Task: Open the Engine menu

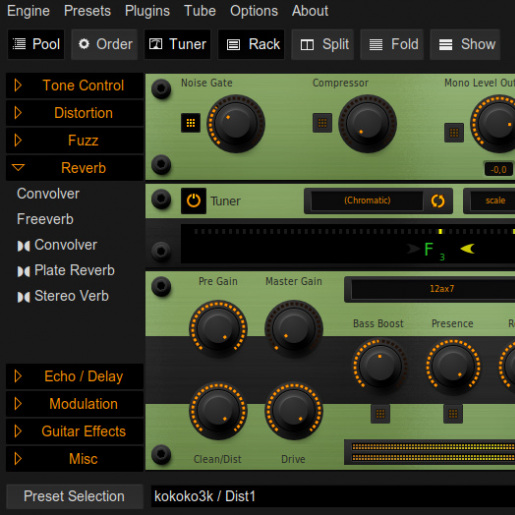Action: point(28,11)
